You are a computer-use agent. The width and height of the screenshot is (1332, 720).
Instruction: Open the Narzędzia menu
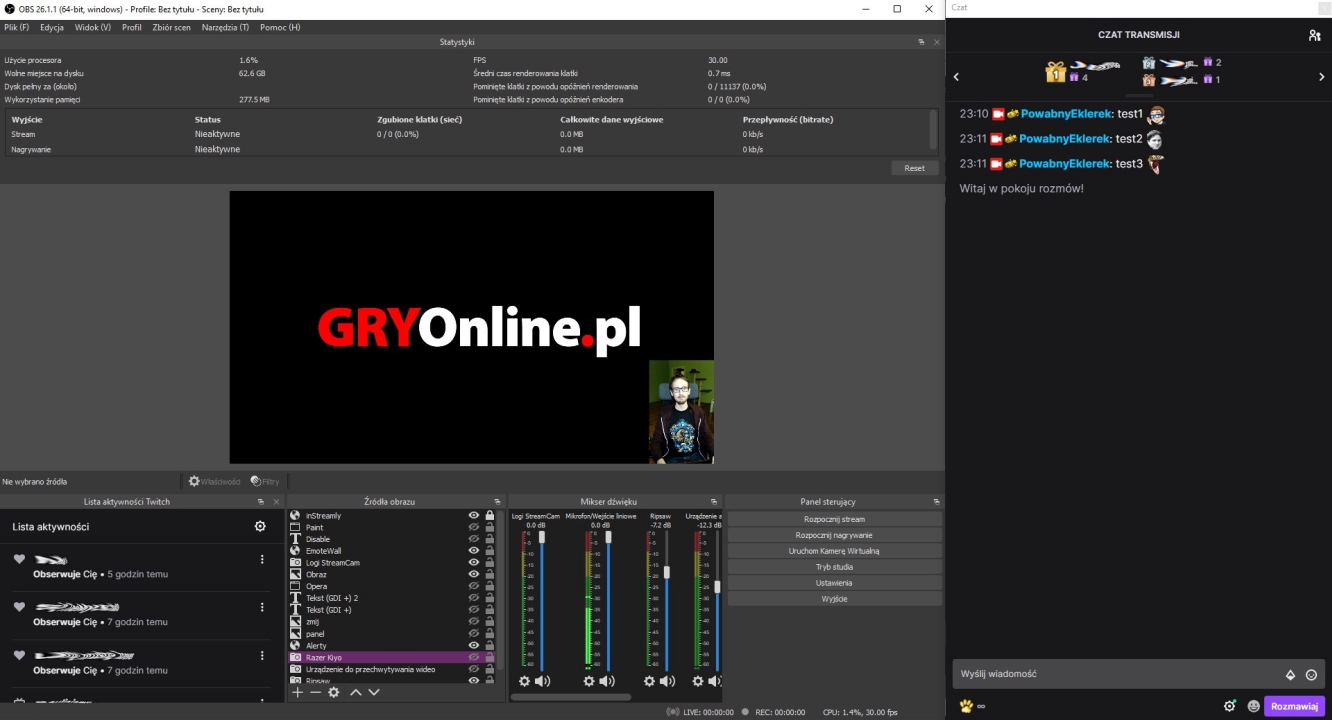pos(226,27)
